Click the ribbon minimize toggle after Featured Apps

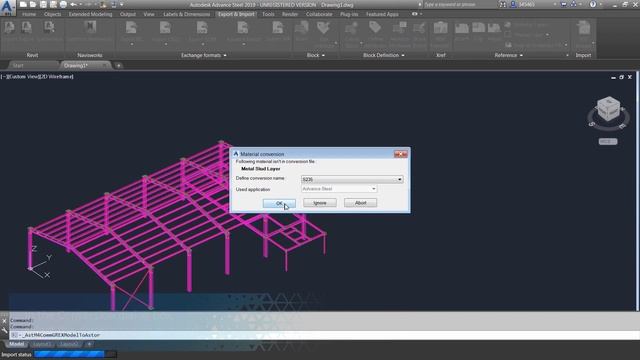point(415,14)
